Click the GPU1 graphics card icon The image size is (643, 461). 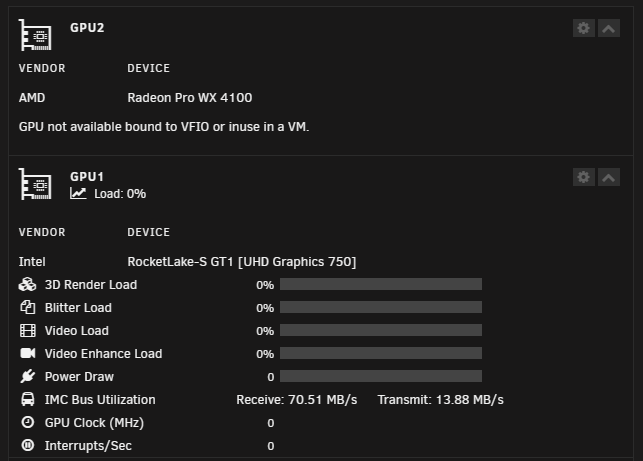point(35,184)
